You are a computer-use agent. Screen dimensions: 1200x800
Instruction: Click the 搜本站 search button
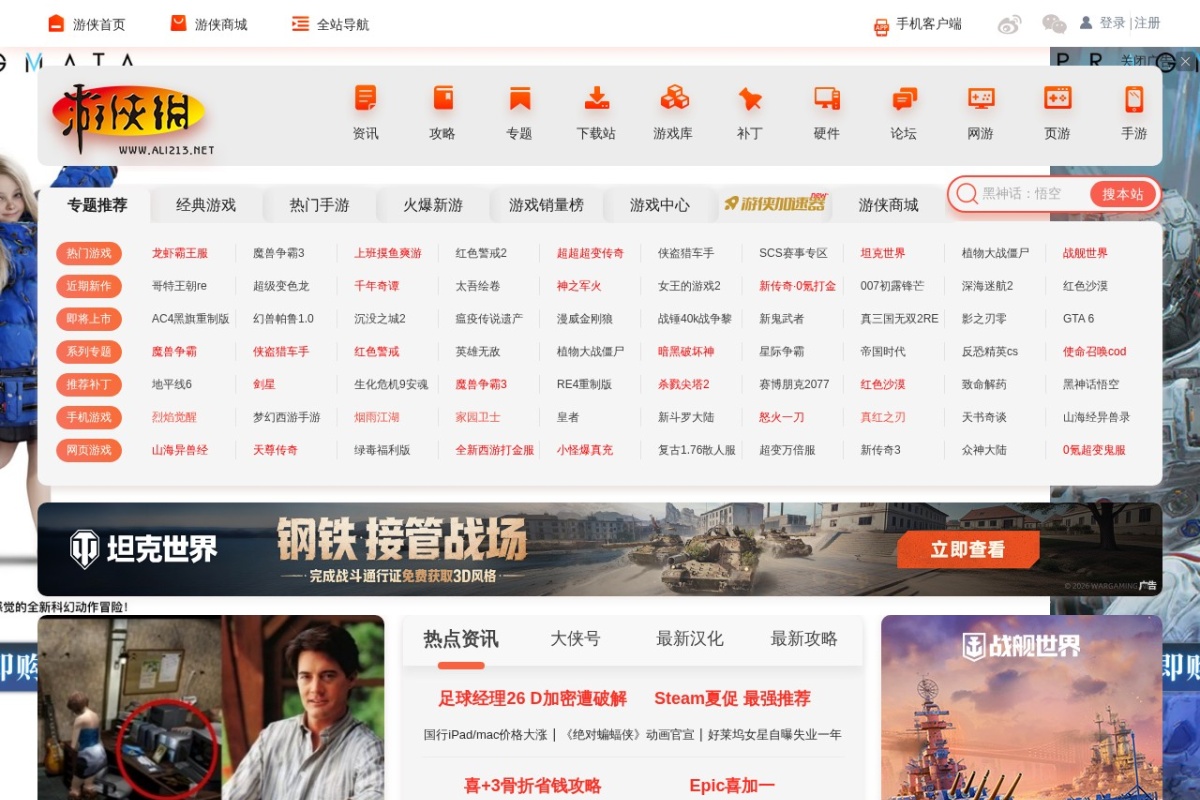(1123, 194)
